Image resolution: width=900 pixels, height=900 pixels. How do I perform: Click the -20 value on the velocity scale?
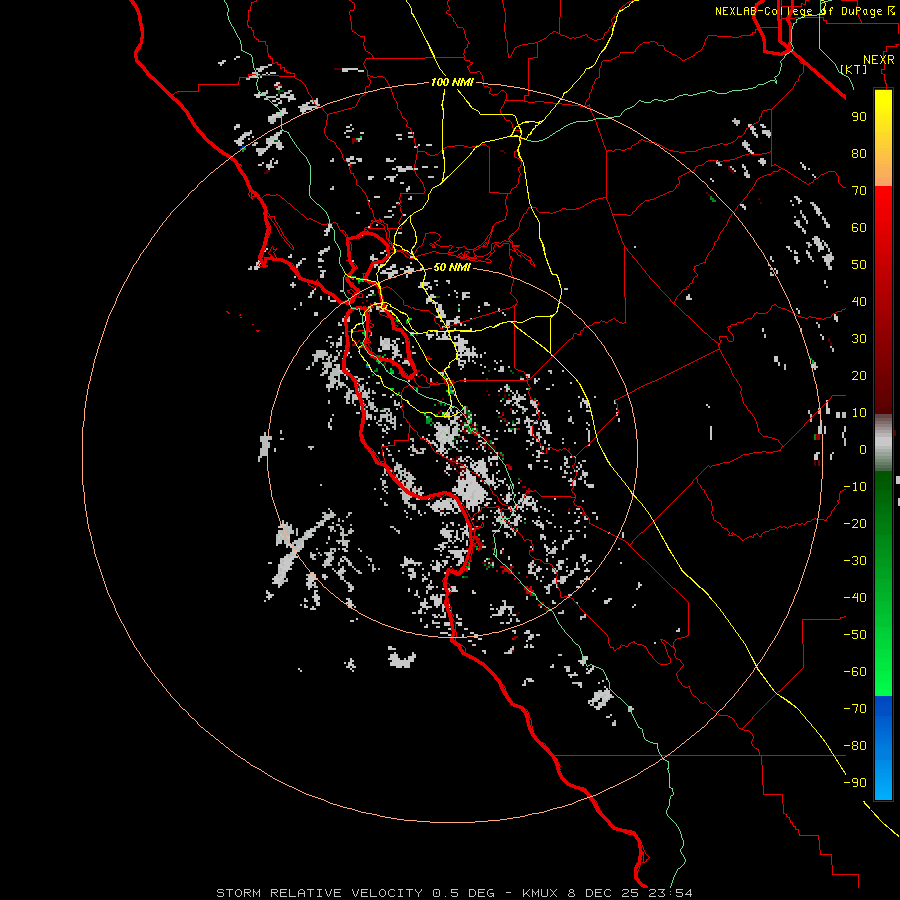click(x=855, y=523)
